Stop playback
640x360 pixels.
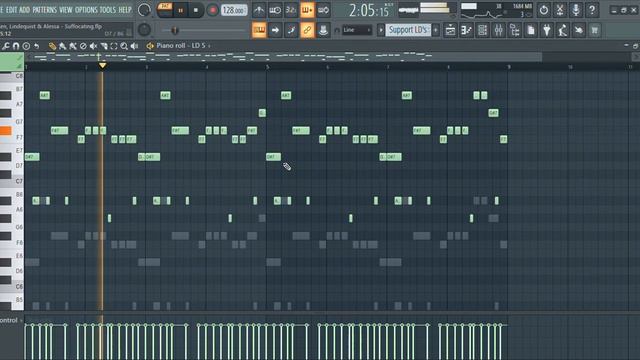tap(196, 10)
